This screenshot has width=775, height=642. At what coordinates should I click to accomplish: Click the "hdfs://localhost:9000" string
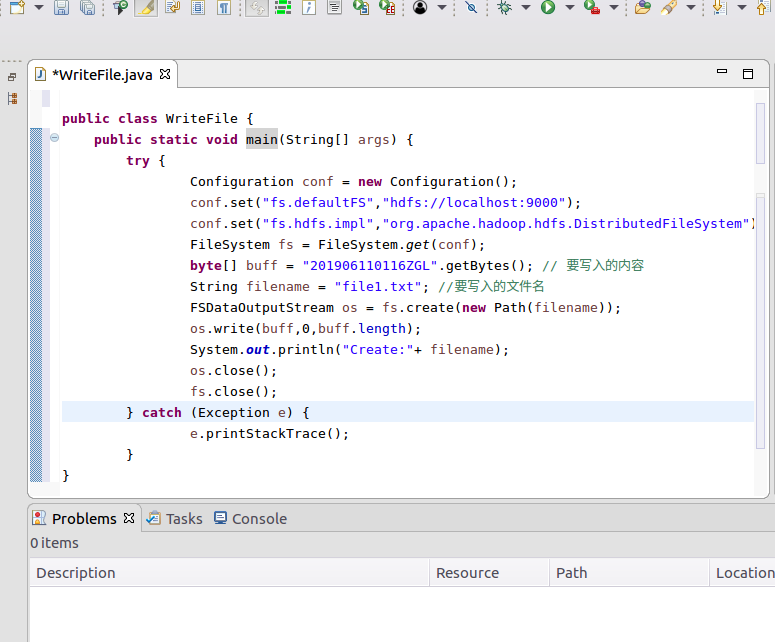coord(474,203)
